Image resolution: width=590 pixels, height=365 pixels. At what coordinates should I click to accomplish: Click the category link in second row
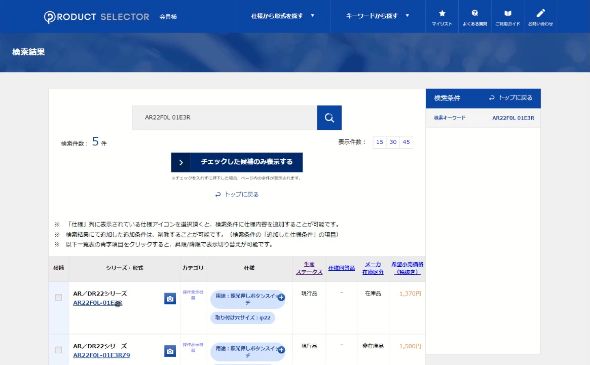pos(193,347)
